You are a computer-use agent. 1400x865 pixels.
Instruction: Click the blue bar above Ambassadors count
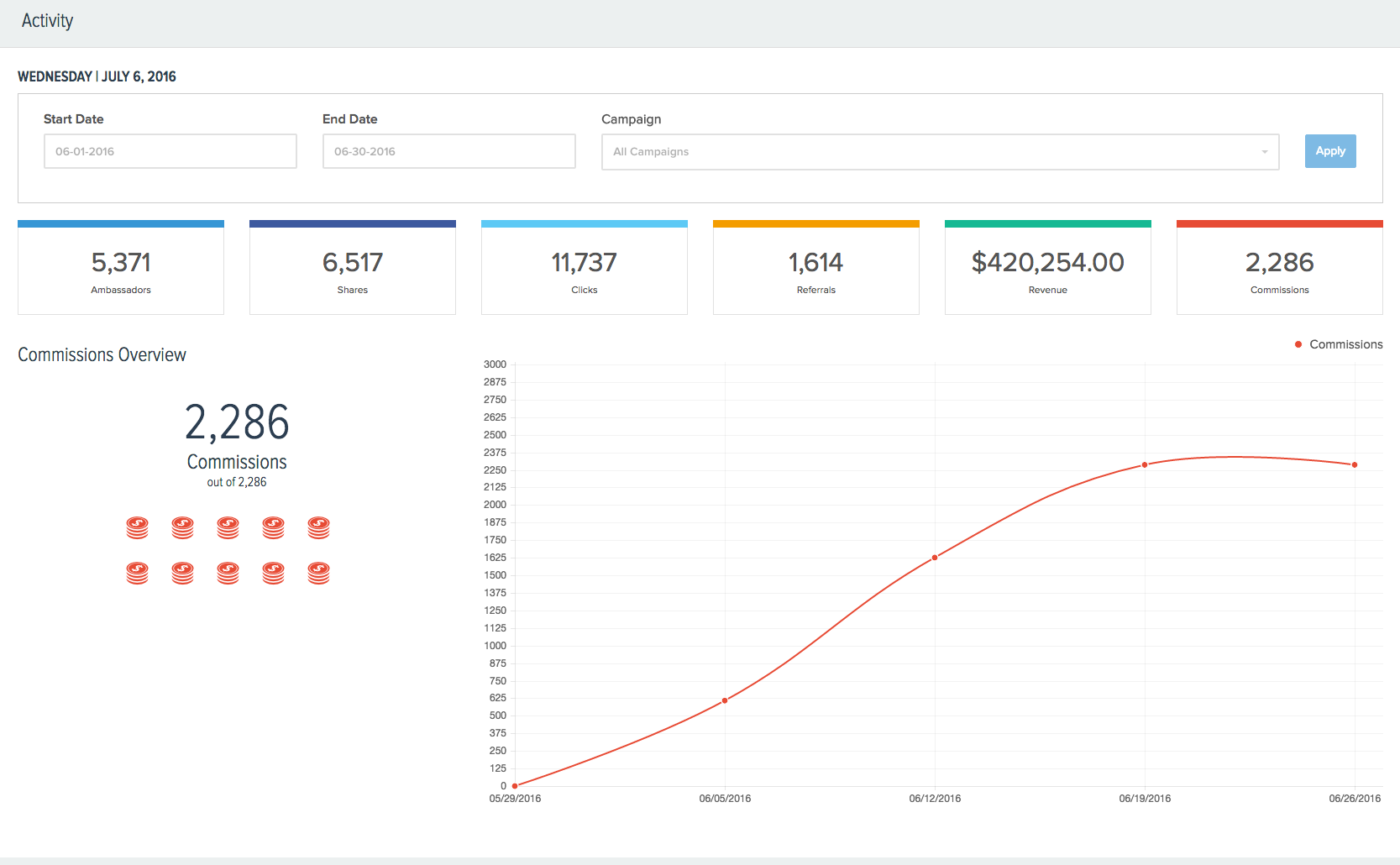[x=120, y=223]
